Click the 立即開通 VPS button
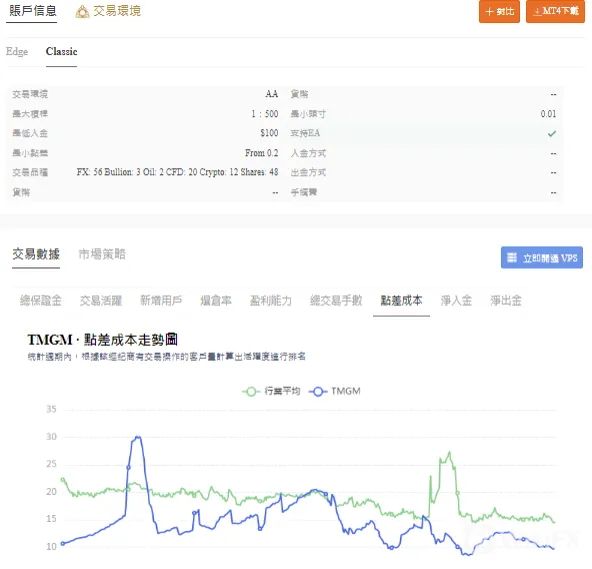 coord(542,258)
